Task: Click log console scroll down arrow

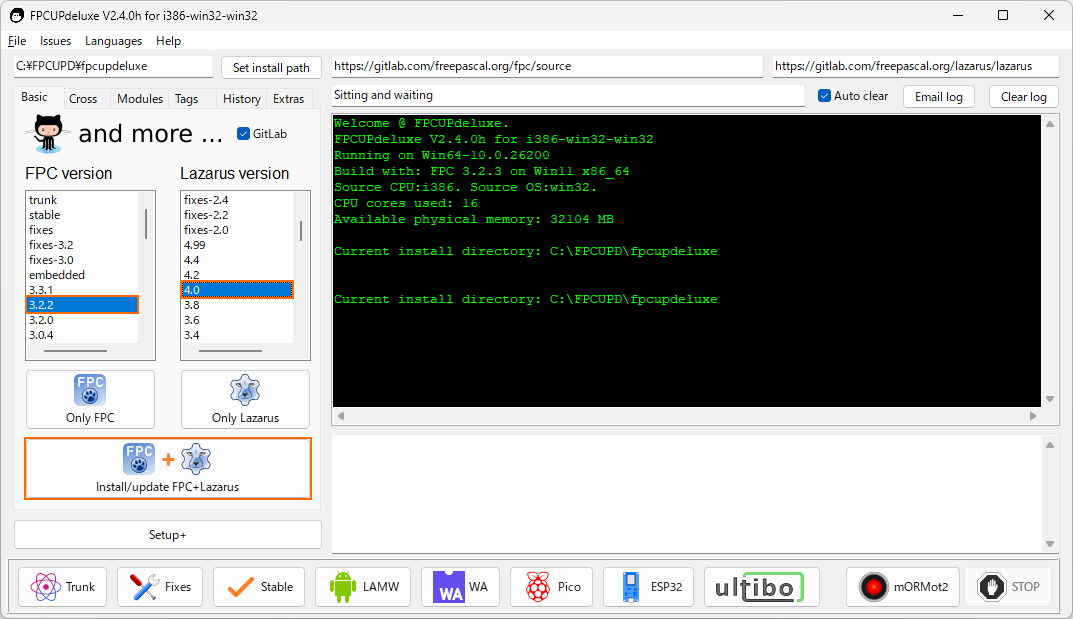Action: pyautogui.click(x=1050, y=399)
